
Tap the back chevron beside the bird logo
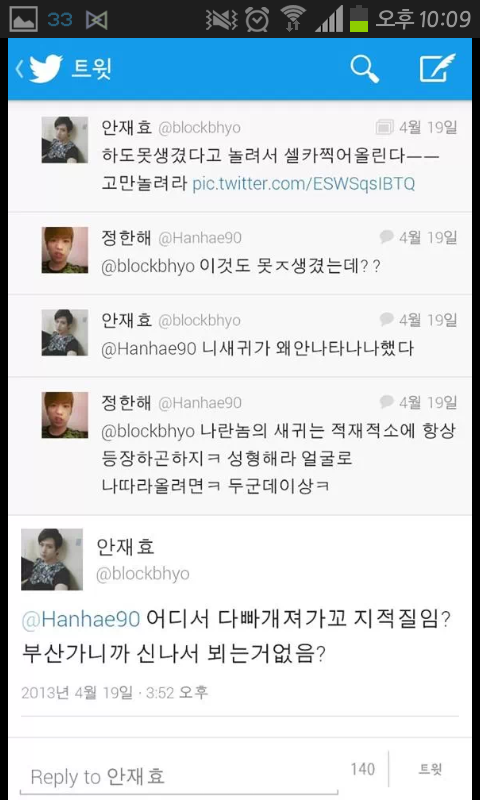19,69
